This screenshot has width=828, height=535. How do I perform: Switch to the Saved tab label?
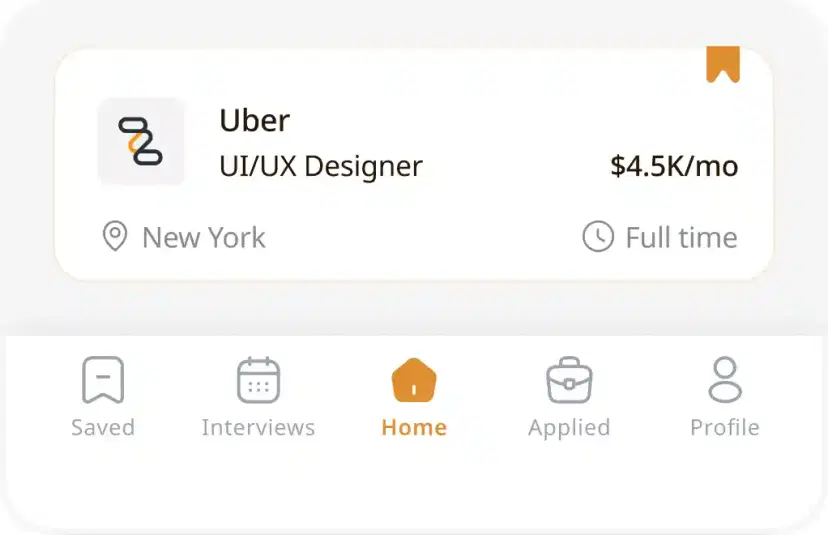click(103, 428)
